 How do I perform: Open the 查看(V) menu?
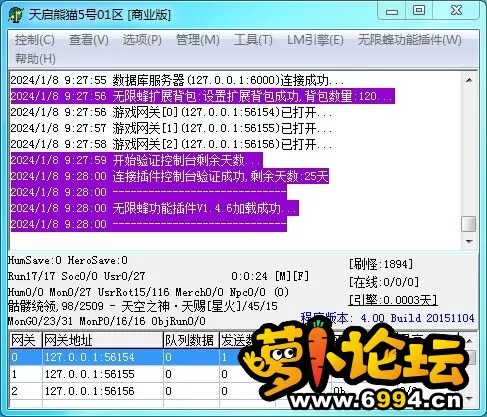point(89,40)
